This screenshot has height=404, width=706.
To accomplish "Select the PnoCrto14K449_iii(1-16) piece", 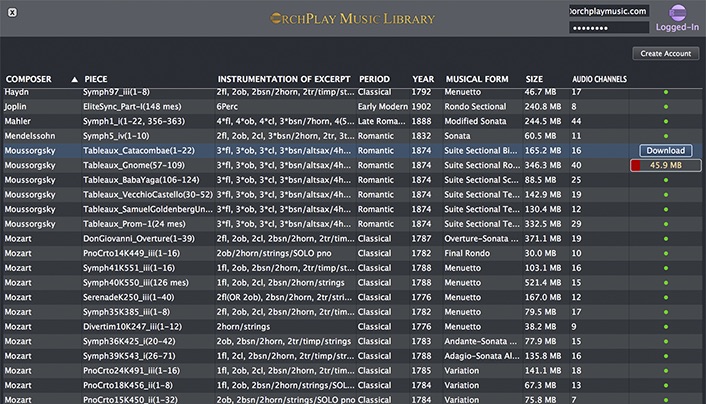I will tap(131, 253).
